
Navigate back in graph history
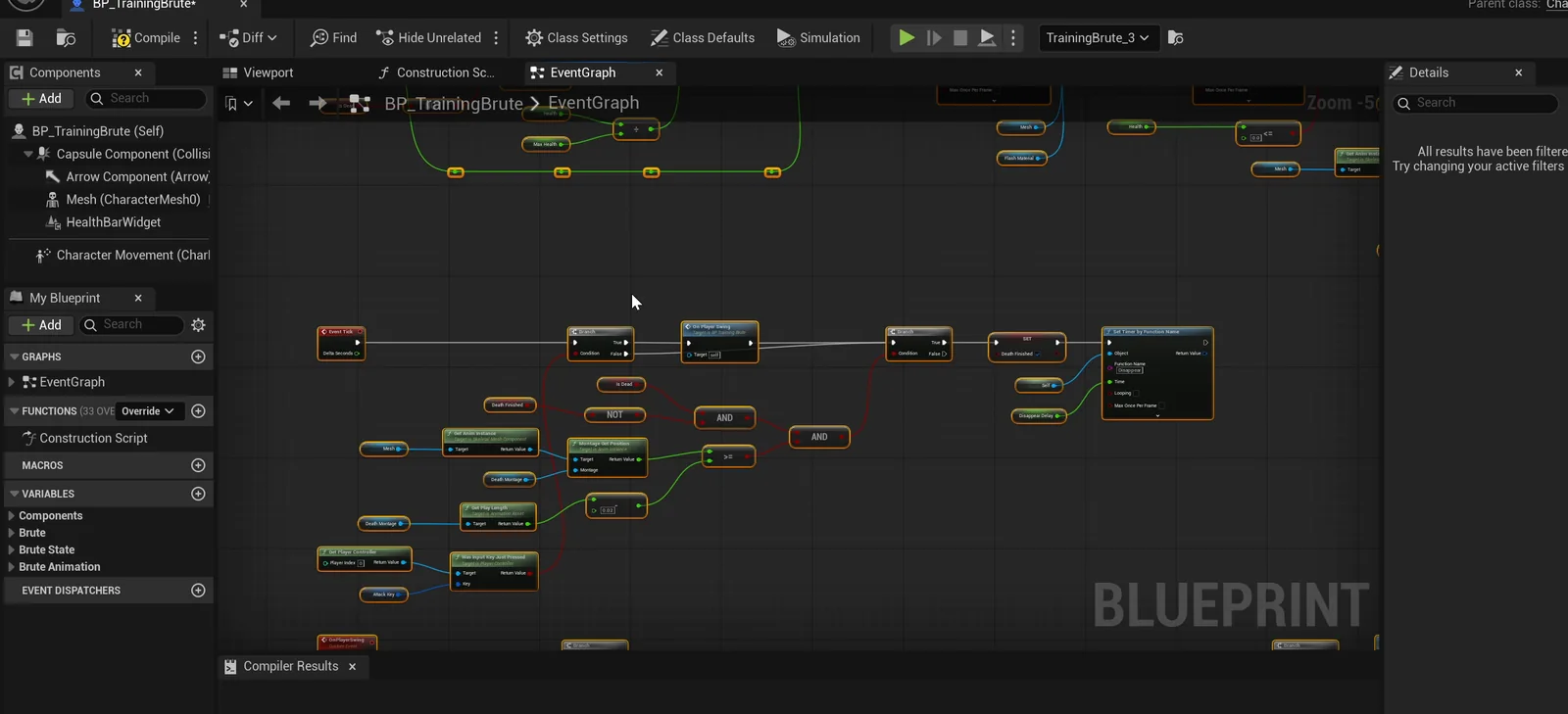(x=281, y=103)
